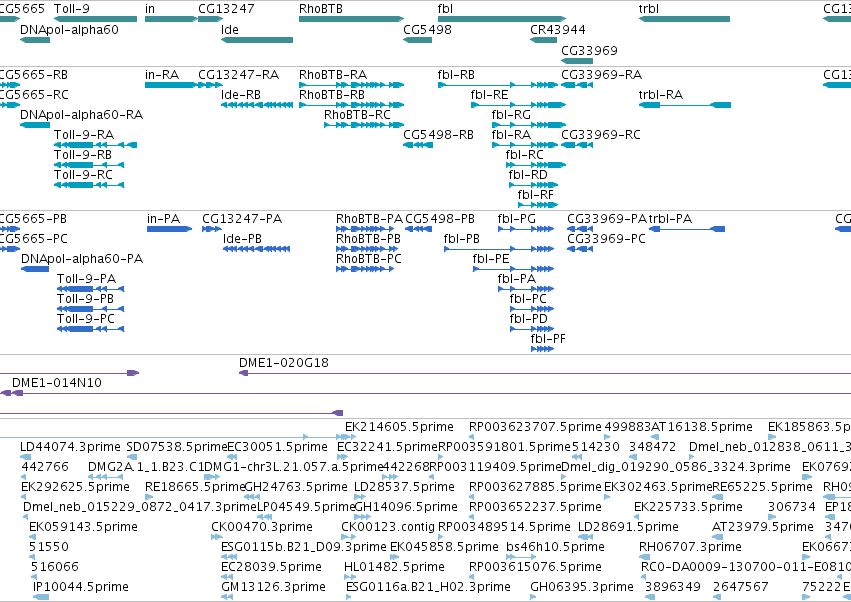Select the DNApol-alpha60-RA transcript label
Viewport: 851px width, 602px height.
click(81, 115)
